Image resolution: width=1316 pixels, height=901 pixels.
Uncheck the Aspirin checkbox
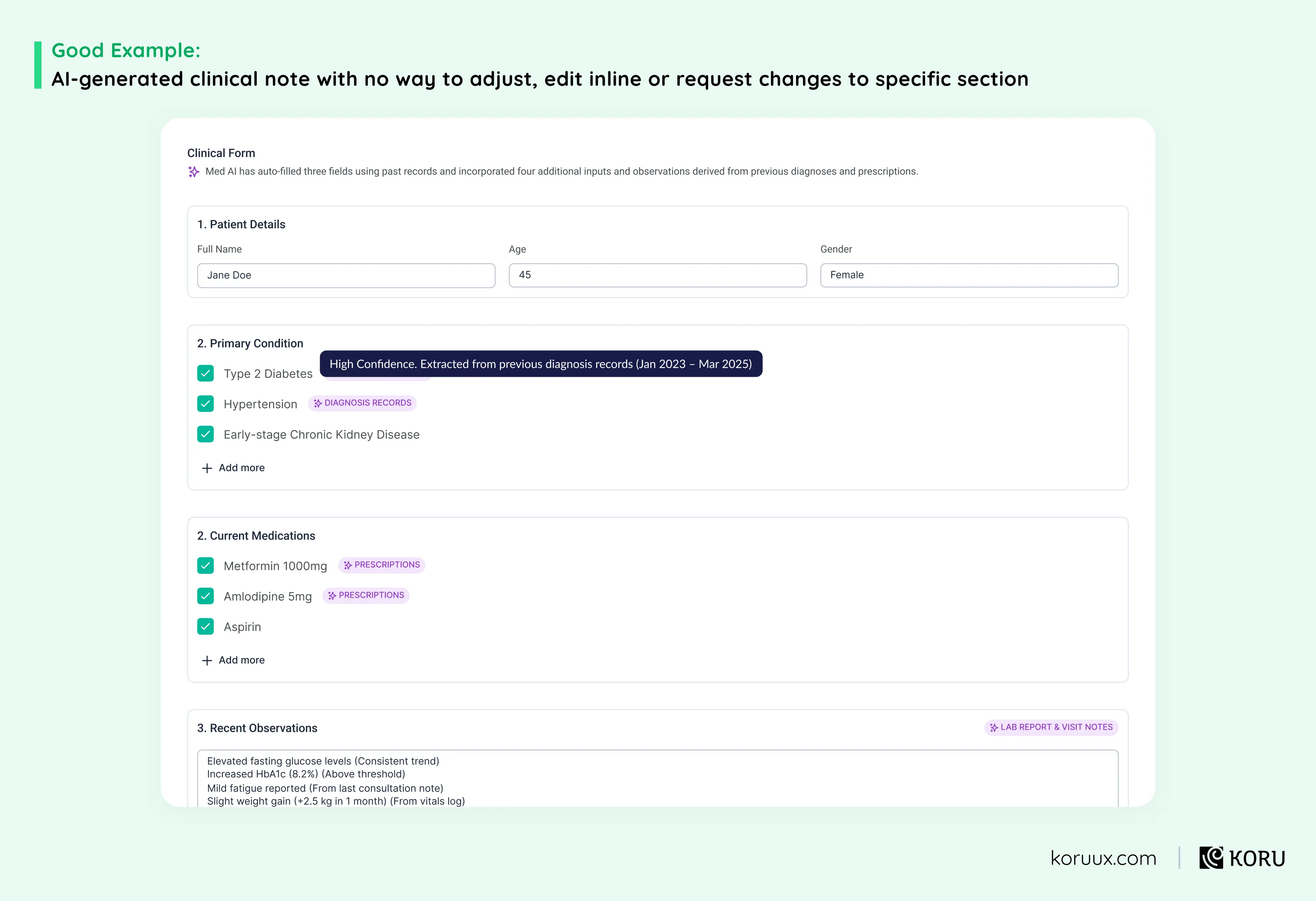point(206,626)
